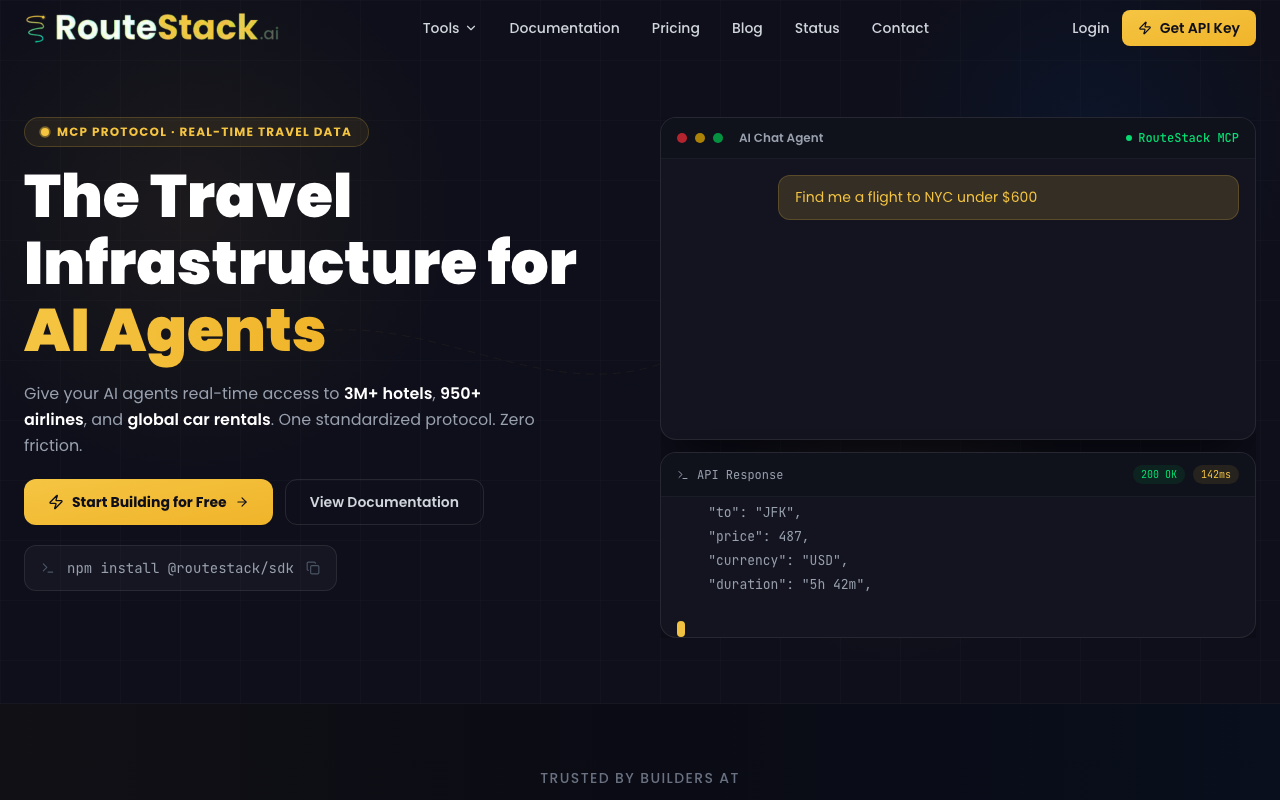Click the RouteStack MCP status indicator
Image resolution: width=1280 pixels, height=800 pixels.
[x=1182, y=138]
